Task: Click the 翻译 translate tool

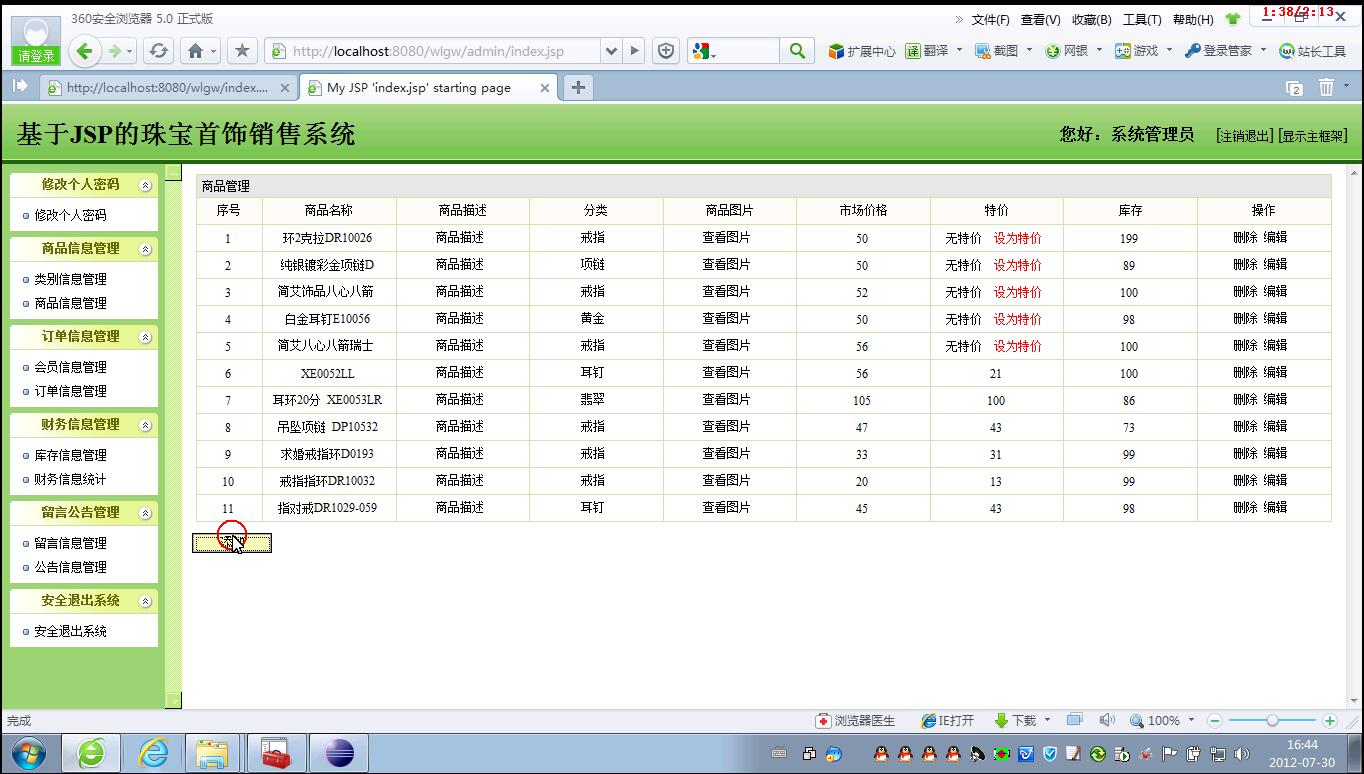Action: 927,51
